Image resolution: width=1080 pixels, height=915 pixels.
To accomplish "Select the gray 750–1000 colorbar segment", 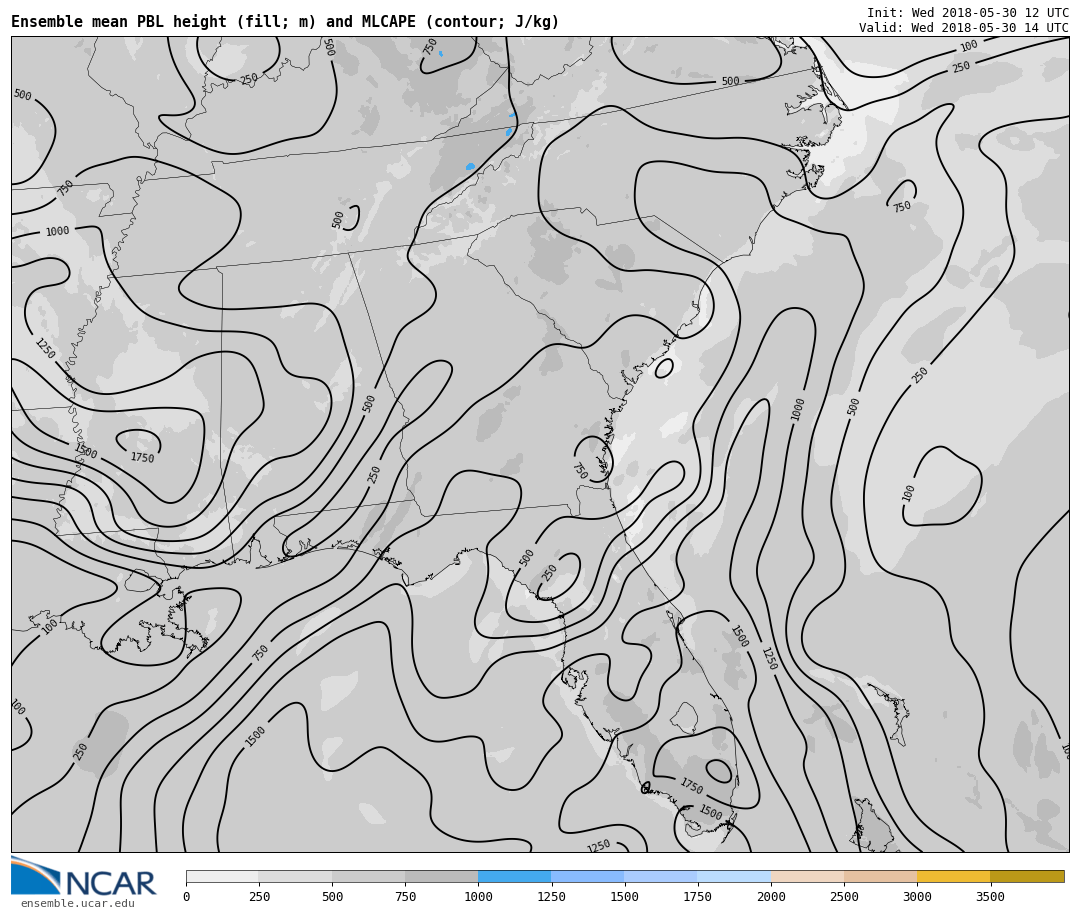I will point(441,876).
